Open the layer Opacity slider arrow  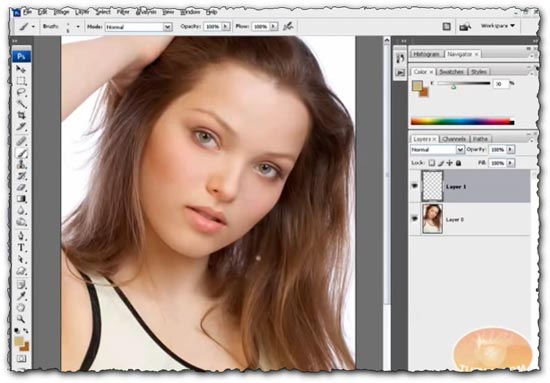click(x=510, y=149)
